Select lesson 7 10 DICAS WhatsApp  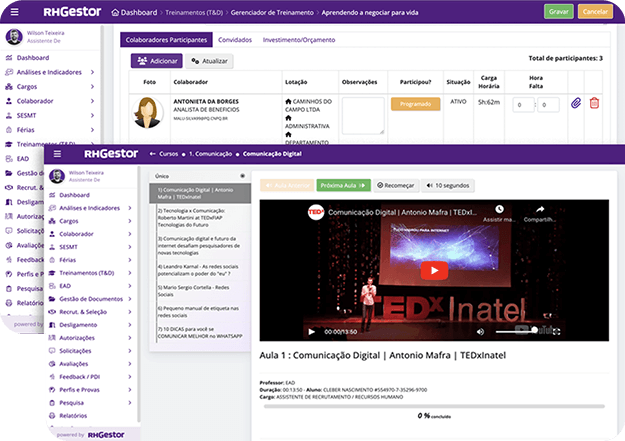point(200,333)
